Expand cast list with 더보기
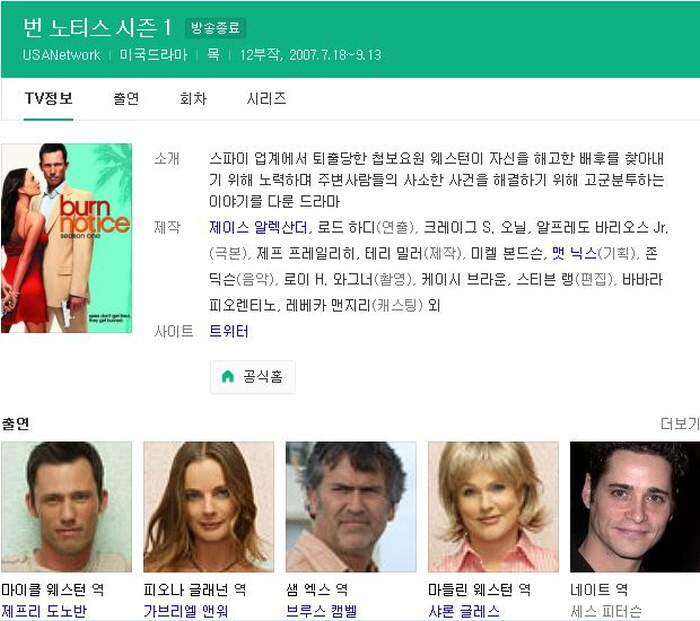 click(679, 424)
